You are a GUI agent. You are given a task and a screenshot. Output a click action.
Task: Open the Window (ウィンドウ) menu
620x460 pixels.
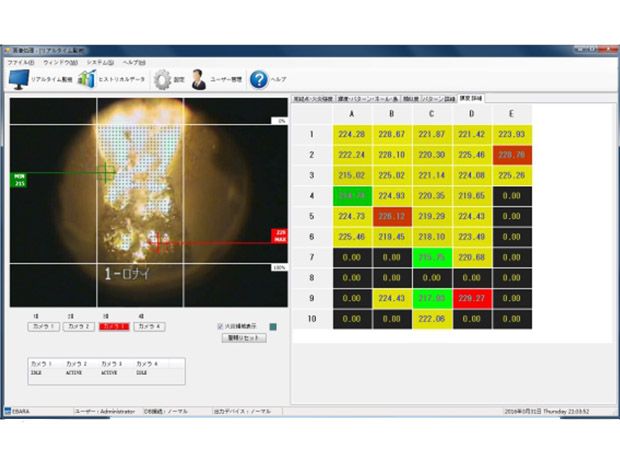click(60, 62)
